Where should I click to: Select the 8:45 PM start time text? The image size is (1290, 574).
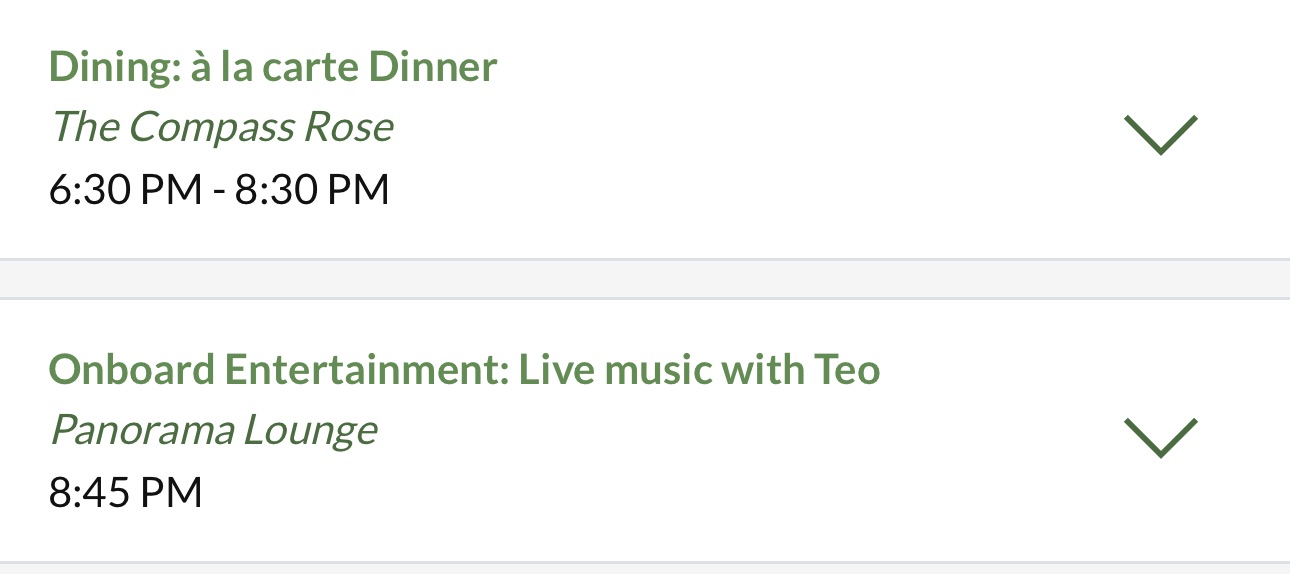[x=125, y=492]
